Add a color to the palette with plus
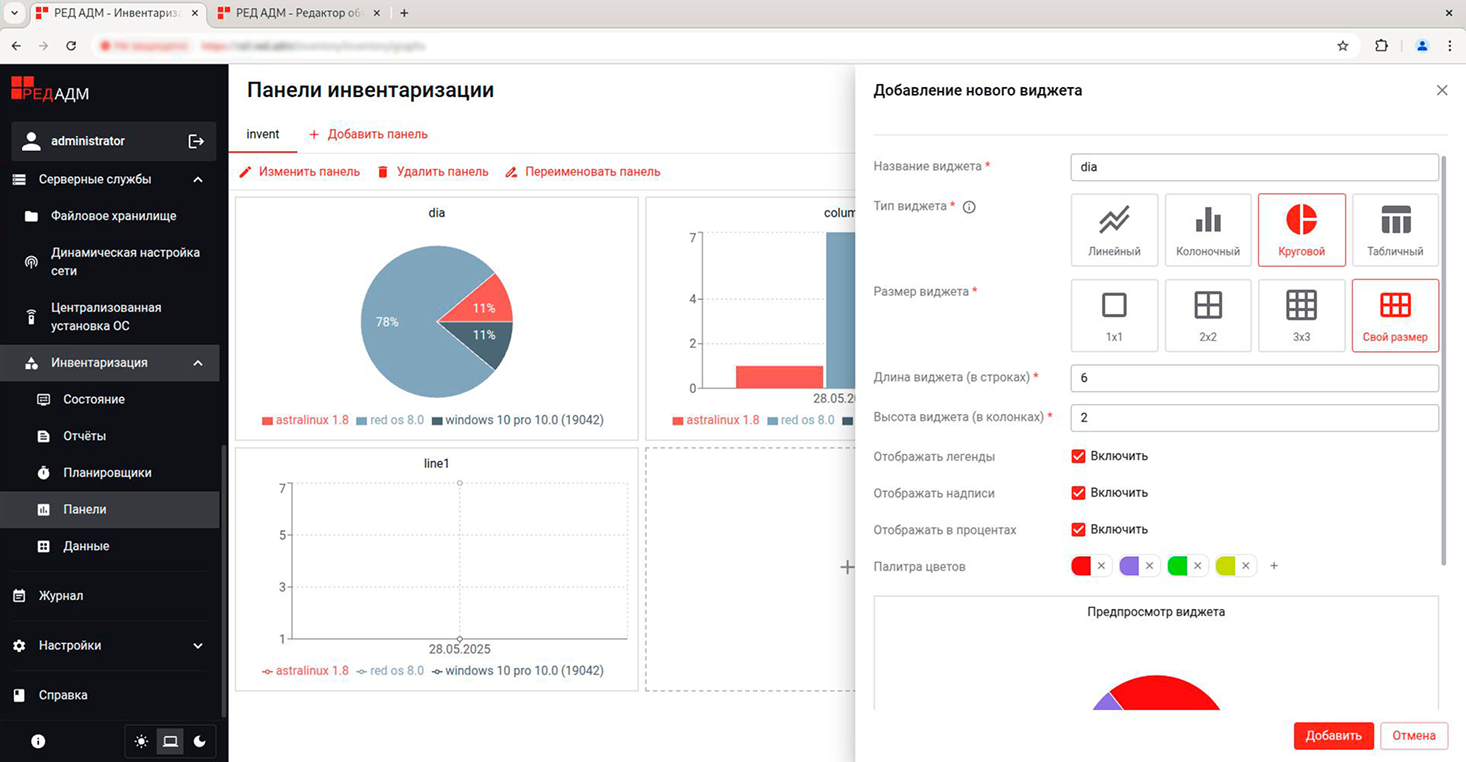The height and width of the screenshot is (762, 1466). (x=1274, y=566)
